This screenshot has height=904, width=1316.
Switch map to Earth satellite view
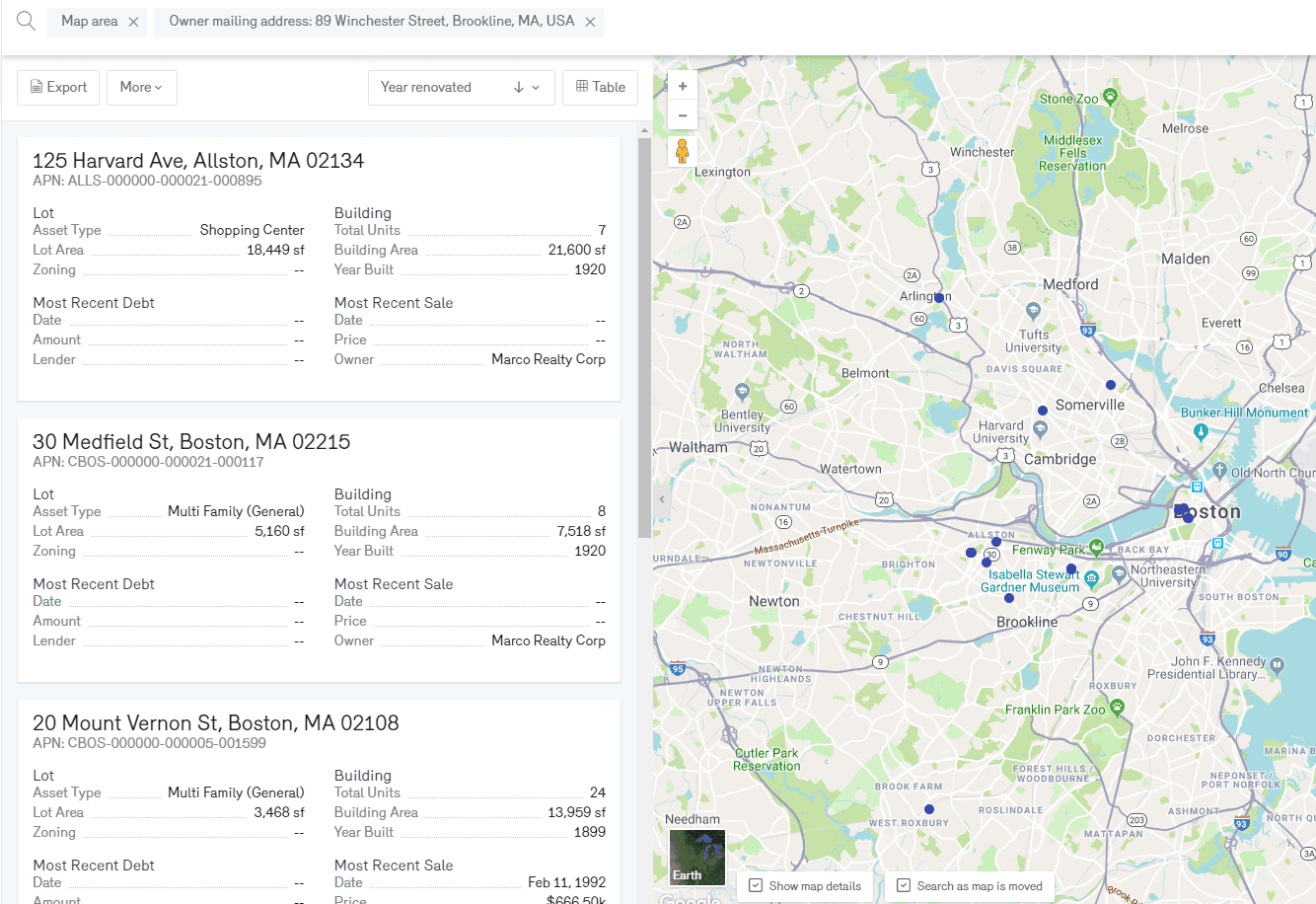pyautogui.click(x=696, y=858)
